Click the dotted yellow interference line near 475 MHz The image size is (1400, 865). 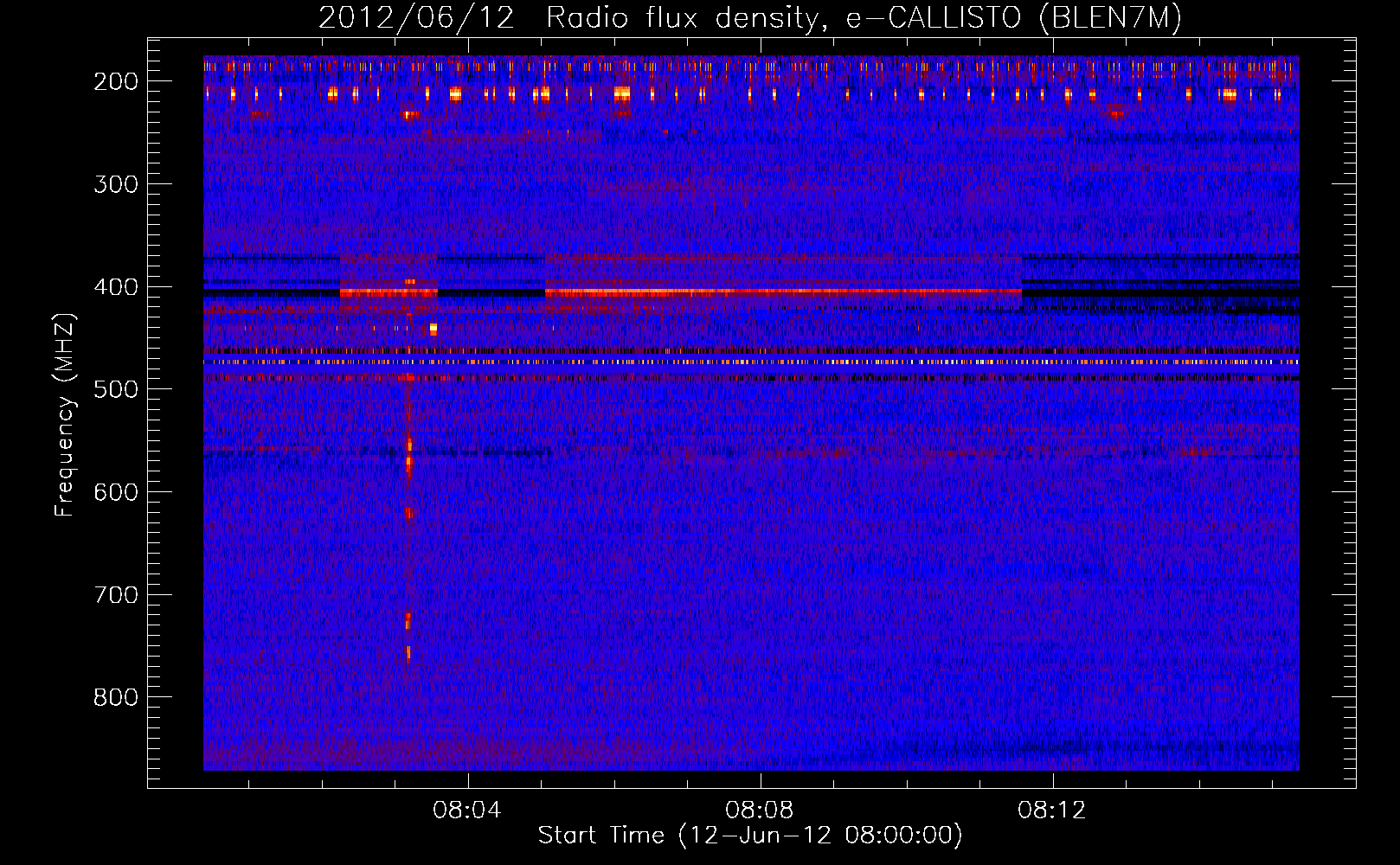point(751,362)
